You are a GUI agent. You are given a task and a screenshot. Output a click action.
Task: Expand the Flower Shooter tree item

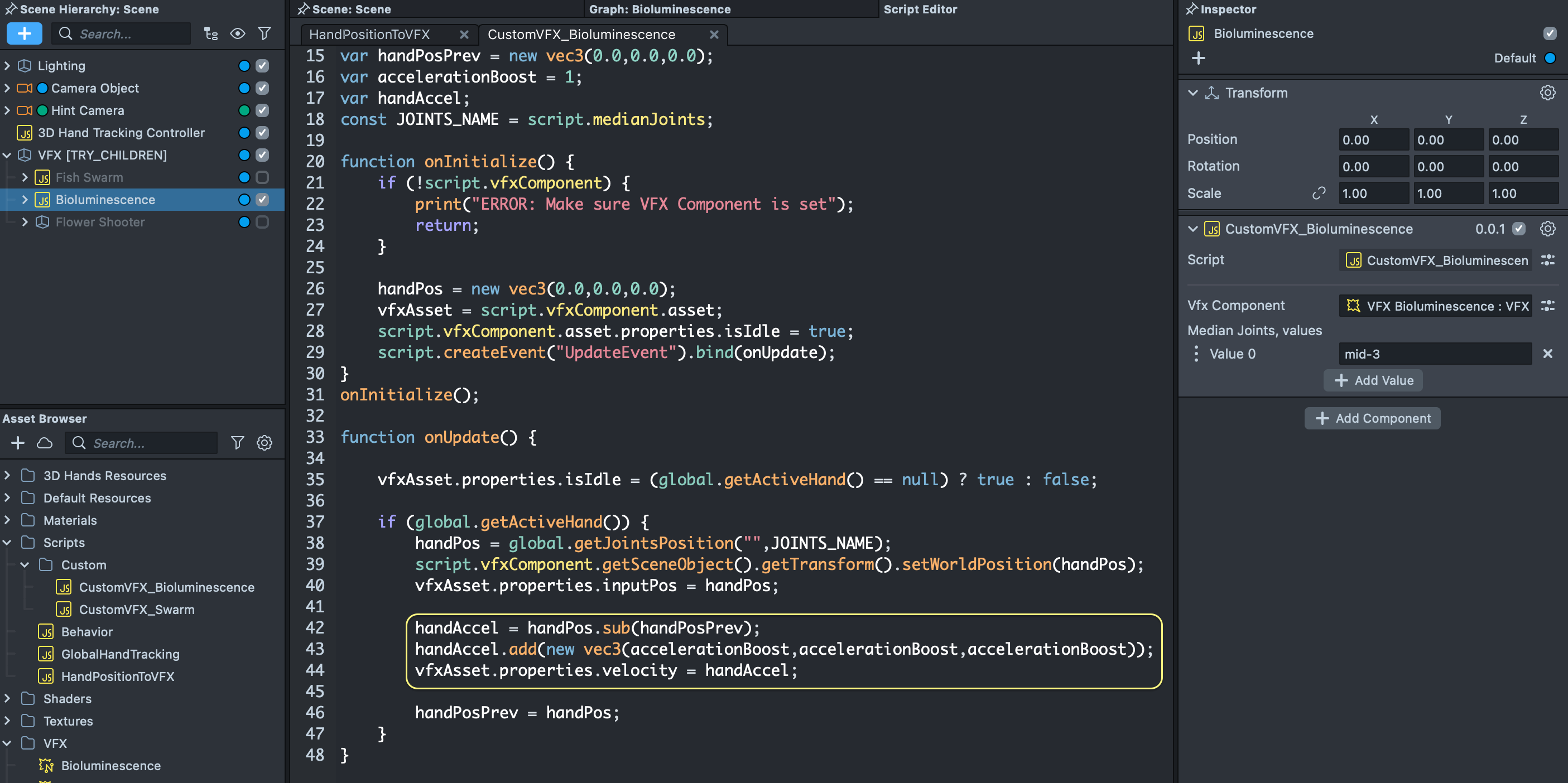[x=25, y=222]
